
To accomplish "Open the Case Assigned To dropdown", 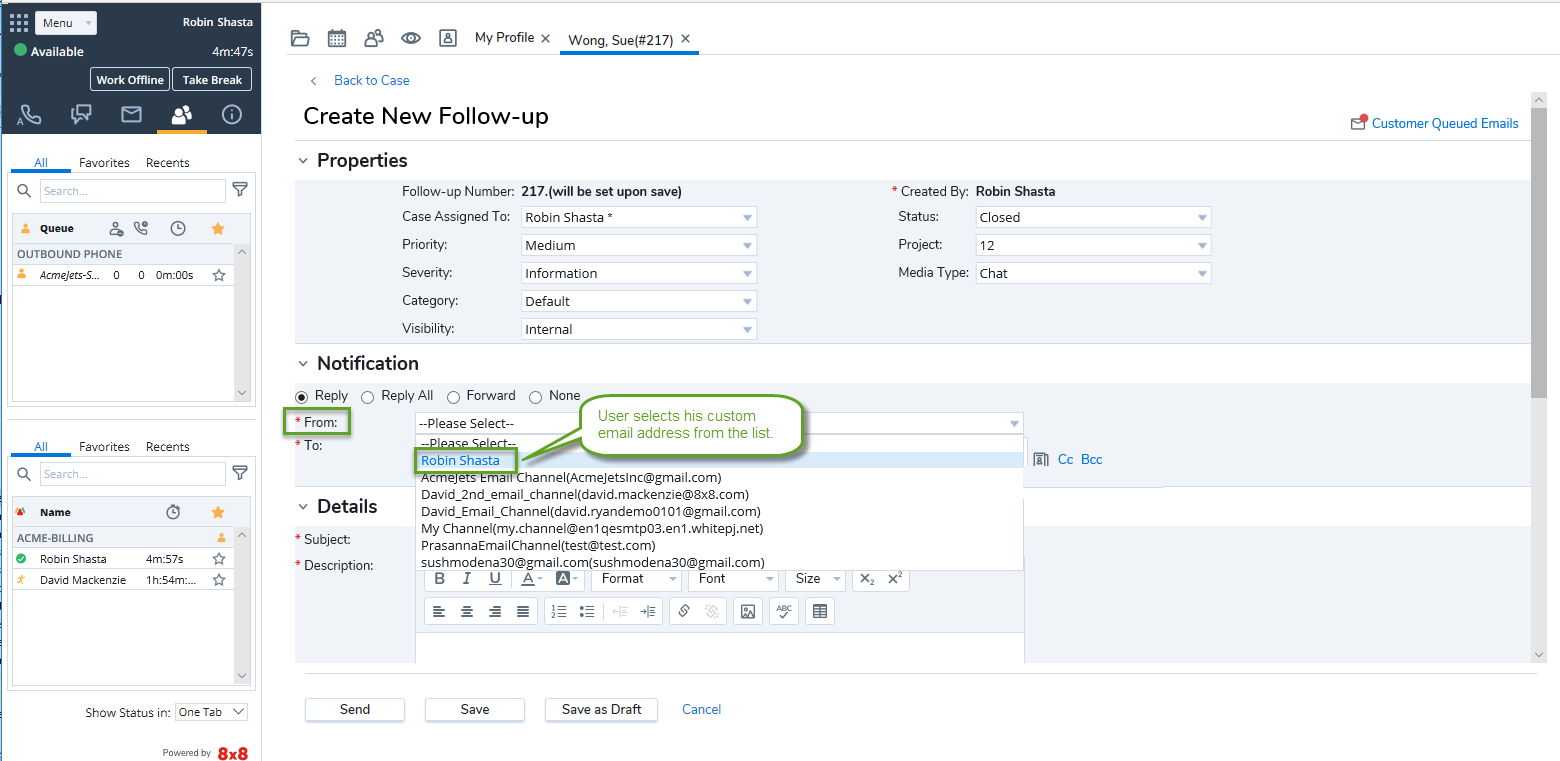I will (639, 217).
